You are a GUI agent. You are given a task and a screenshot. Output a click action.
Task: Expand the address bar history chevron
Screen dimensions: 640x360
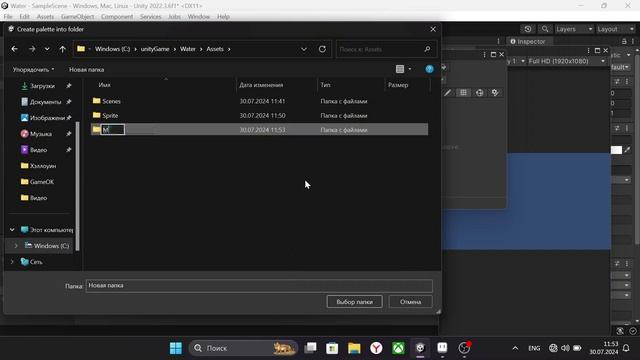[304, 49]
